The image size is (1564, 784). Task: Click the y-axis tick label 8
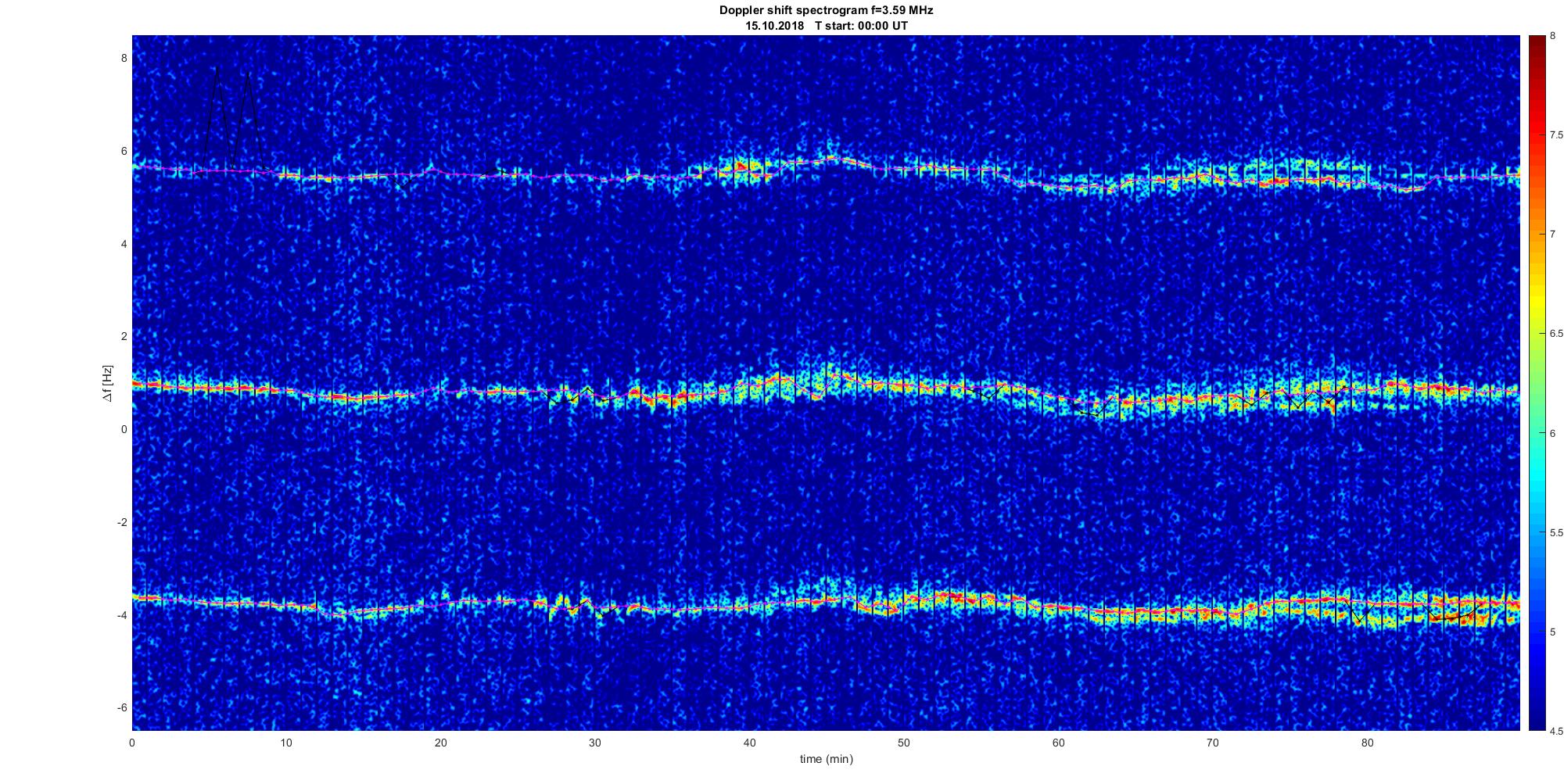(x=124, y=59)
